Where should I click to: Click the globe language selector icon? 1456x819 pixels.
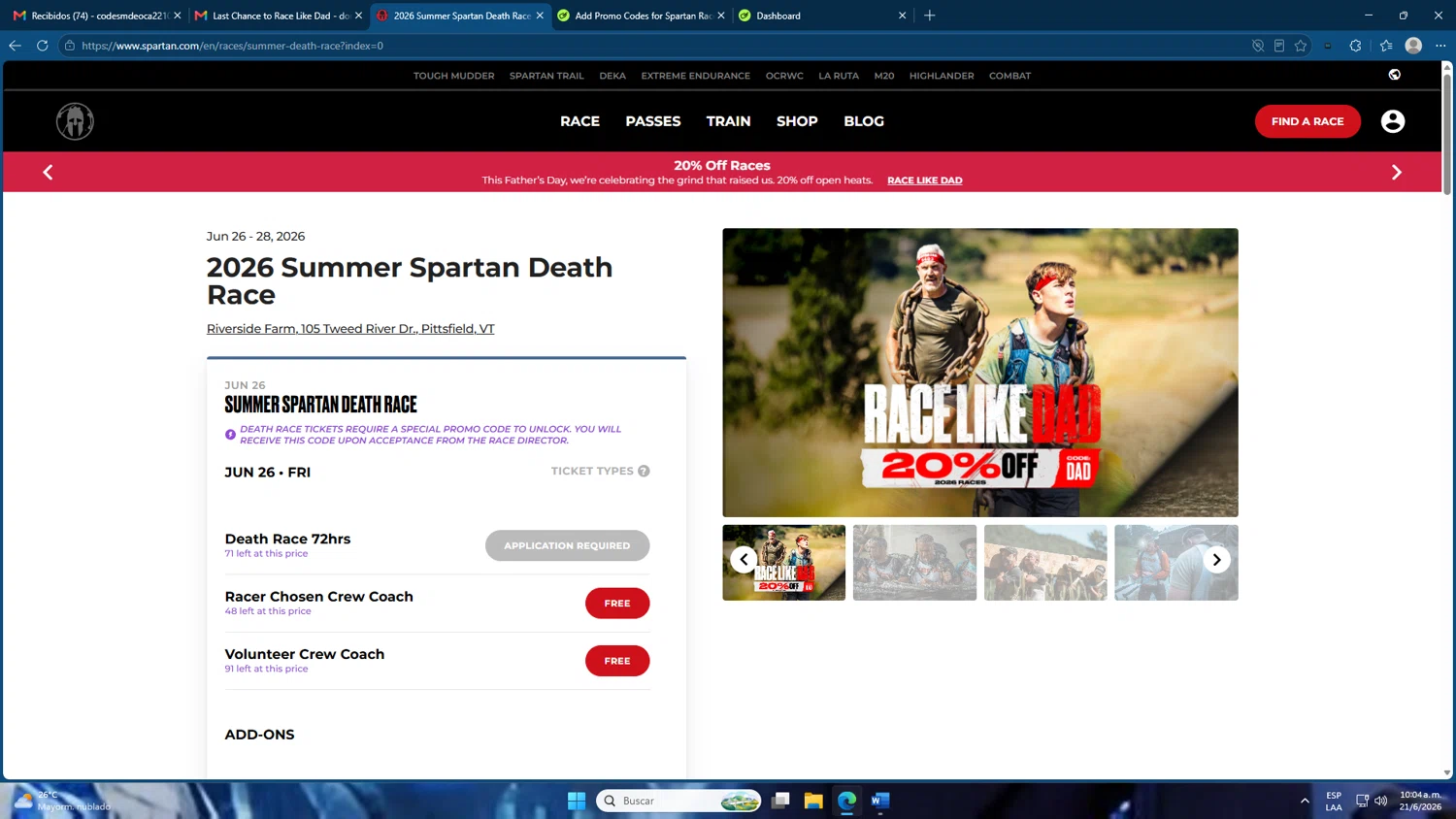1395,75
